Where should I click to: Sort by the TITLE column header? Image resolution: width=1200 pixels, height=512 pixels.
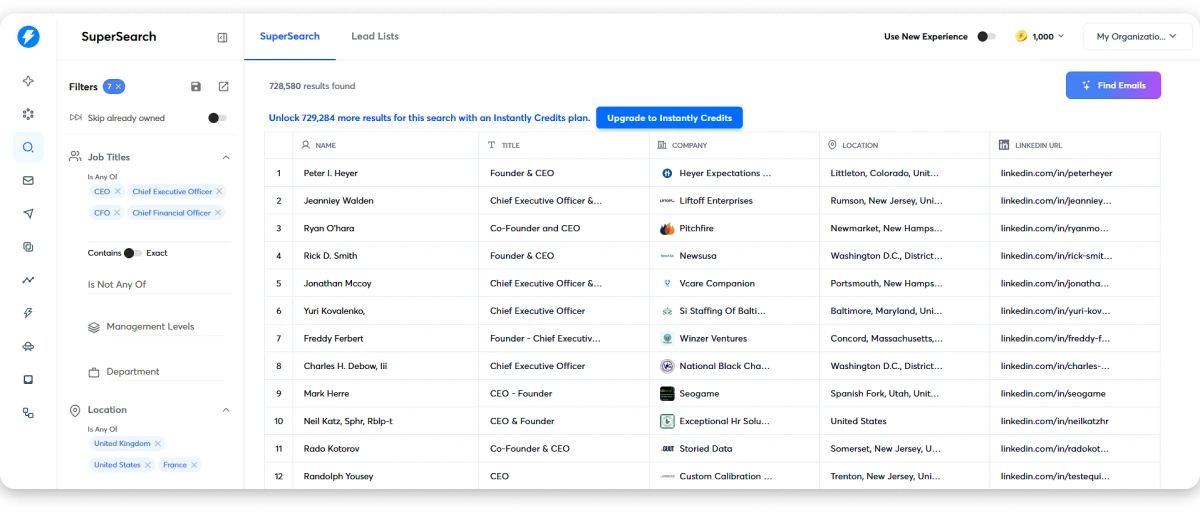[510, 145]
